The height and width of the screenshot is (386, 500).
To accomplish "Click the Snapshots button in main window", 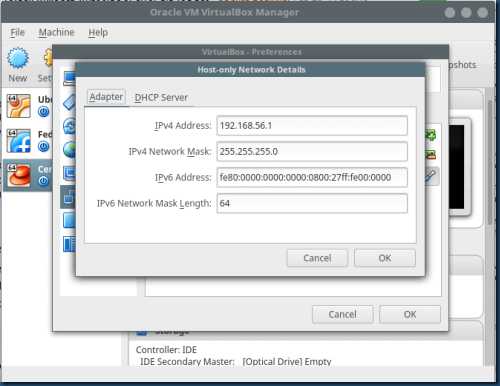I will click(463, 65).
